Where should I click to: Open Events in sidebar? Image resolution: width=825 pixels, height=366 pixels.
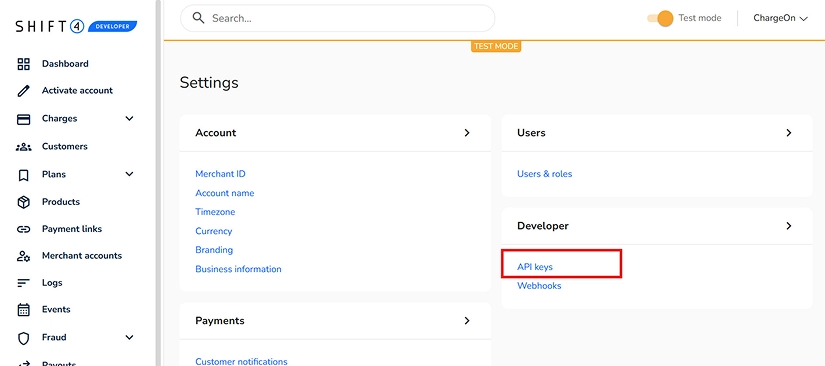point(56,310)
